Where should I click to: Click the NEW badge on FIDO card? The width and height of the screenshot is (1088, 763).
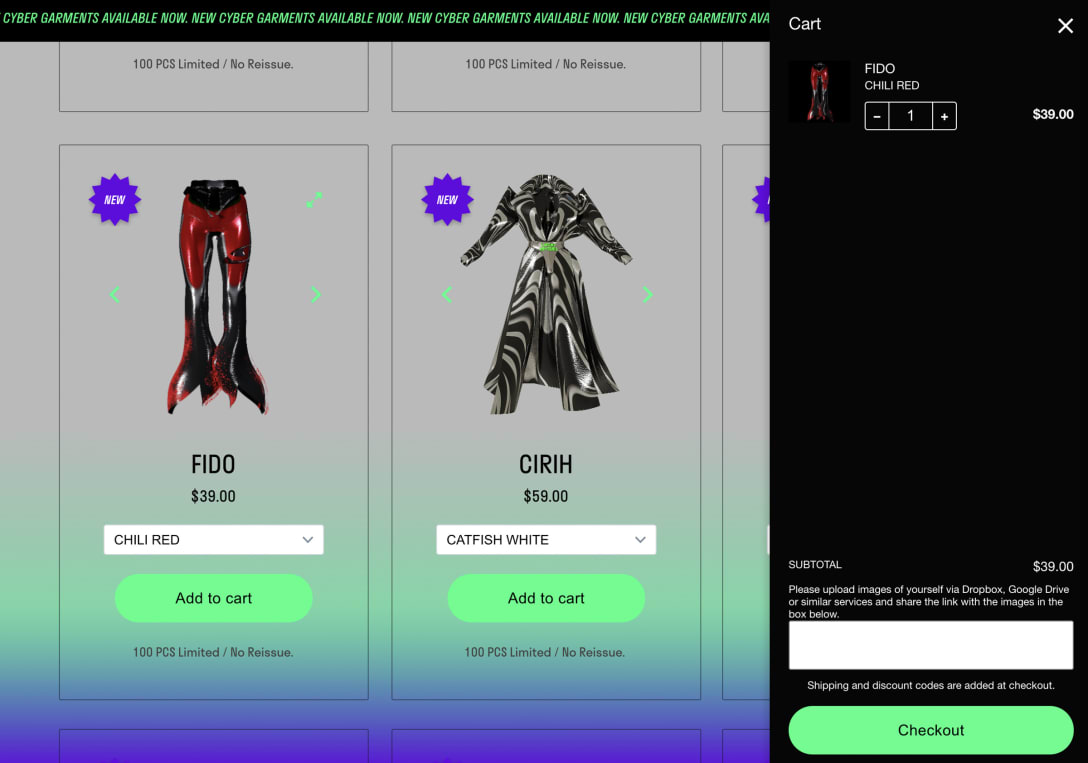pyautogui.click(x=115, y=200)
